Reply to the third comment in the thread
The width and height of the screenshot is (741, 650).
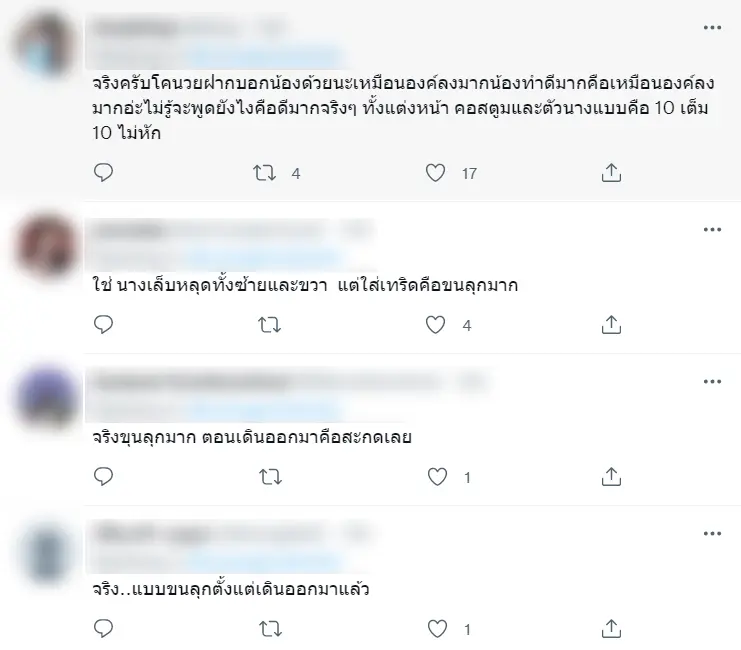(103, 477)
